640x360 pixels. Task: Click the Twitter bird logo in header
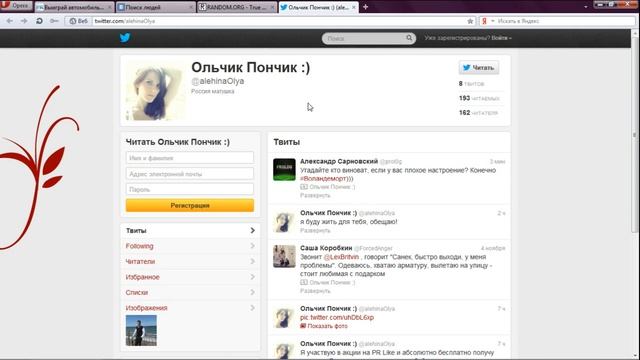pyautogui.click(x=125, y=38)
